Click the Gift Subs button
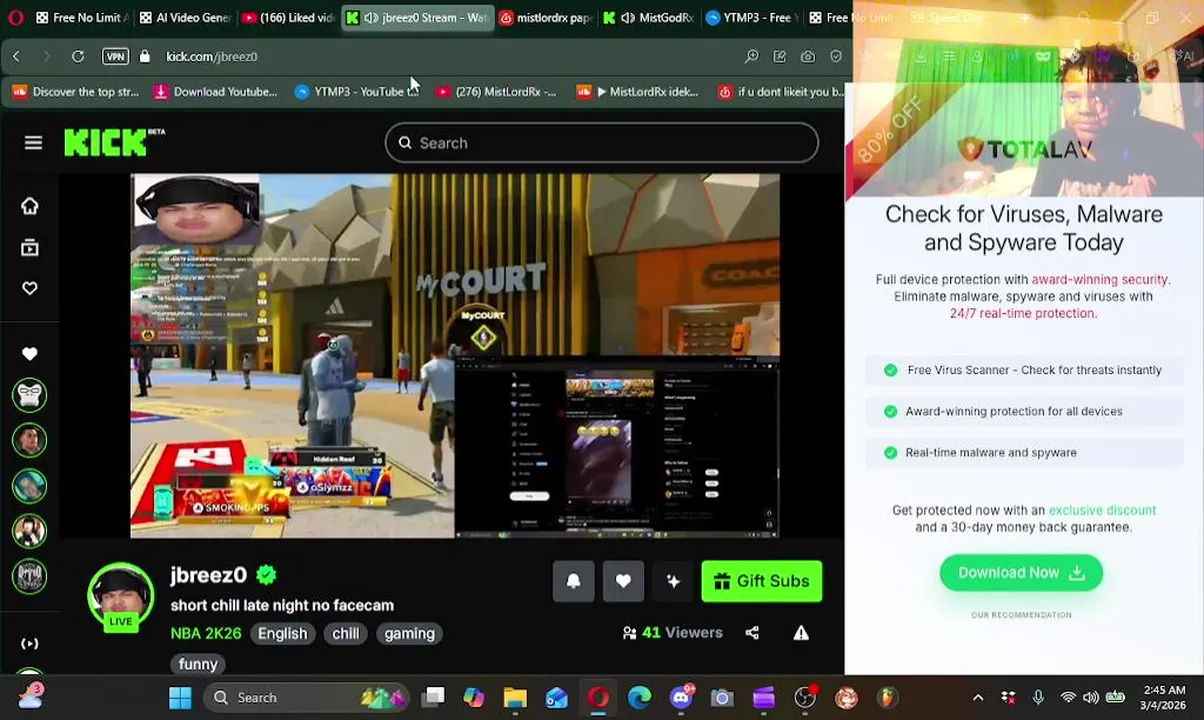 click(x=762, y=581)
